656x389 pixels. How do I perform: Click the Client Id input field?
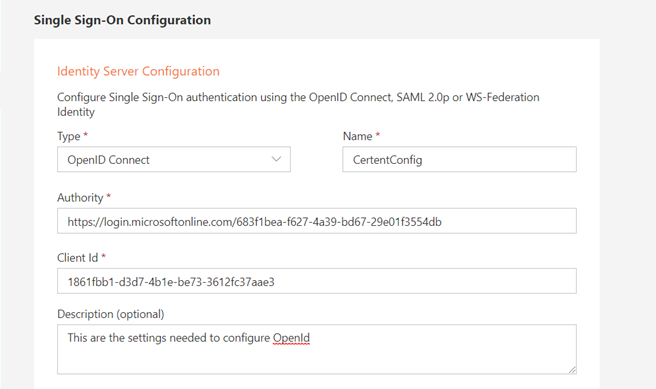(x=317, y=281)
